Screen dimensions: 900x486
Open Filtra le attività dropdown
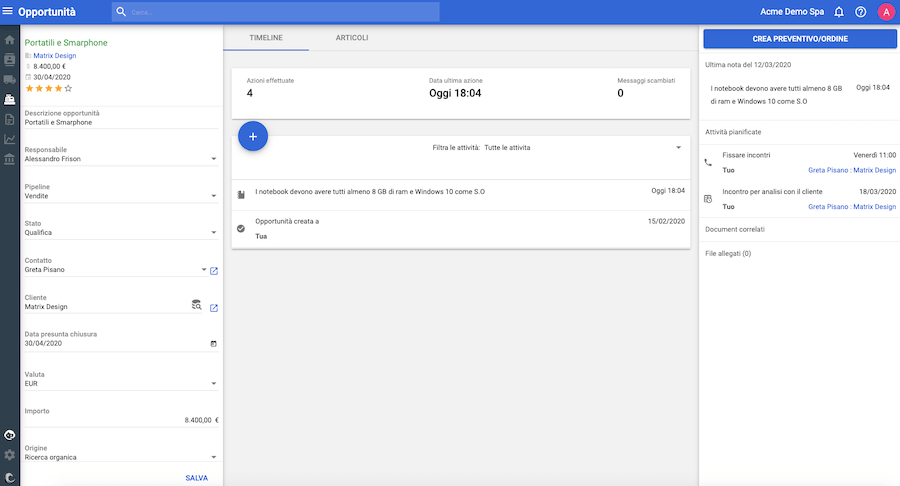[x=678, y=147]
